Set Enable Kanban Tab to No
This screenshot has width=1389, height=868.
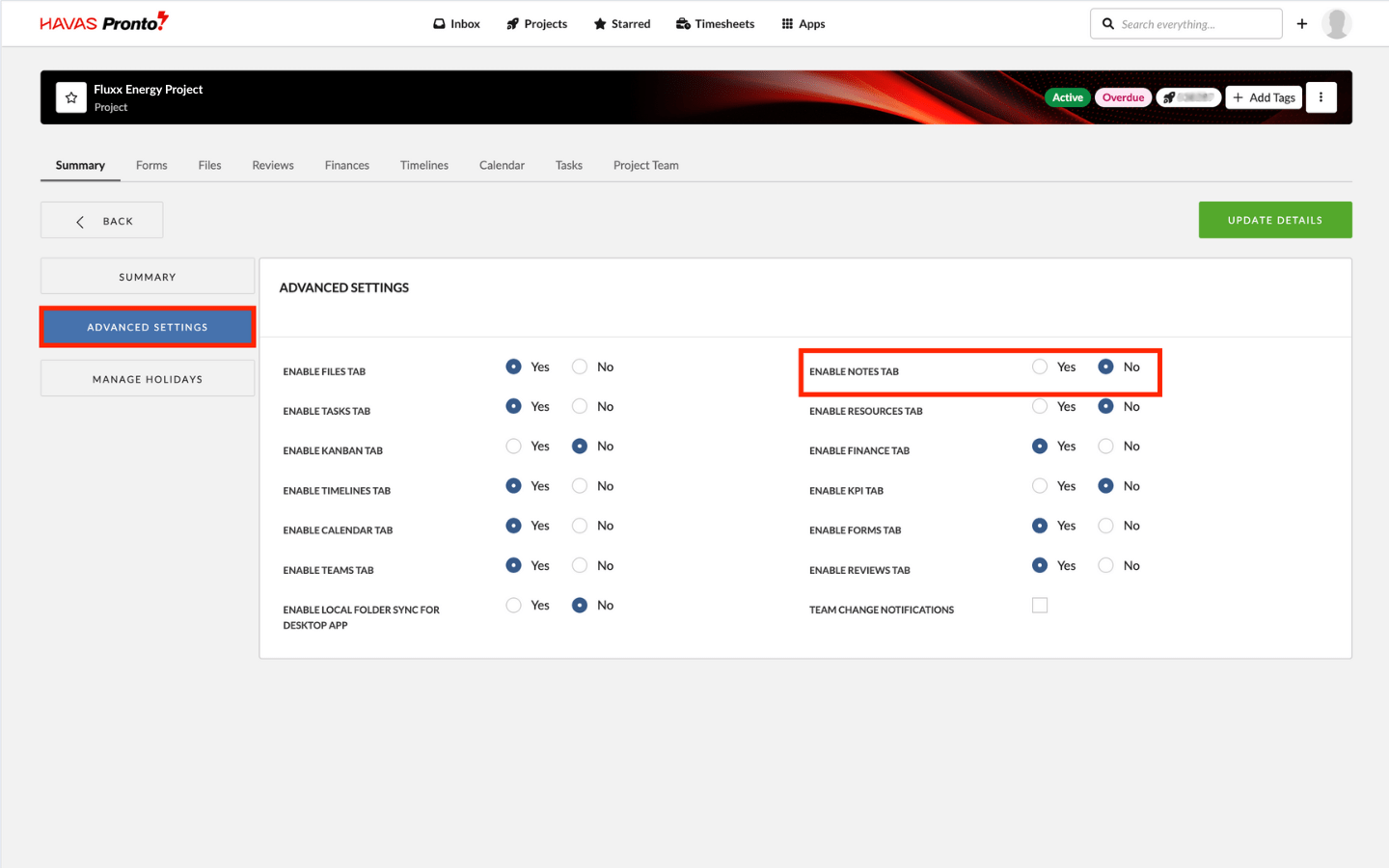580,446
